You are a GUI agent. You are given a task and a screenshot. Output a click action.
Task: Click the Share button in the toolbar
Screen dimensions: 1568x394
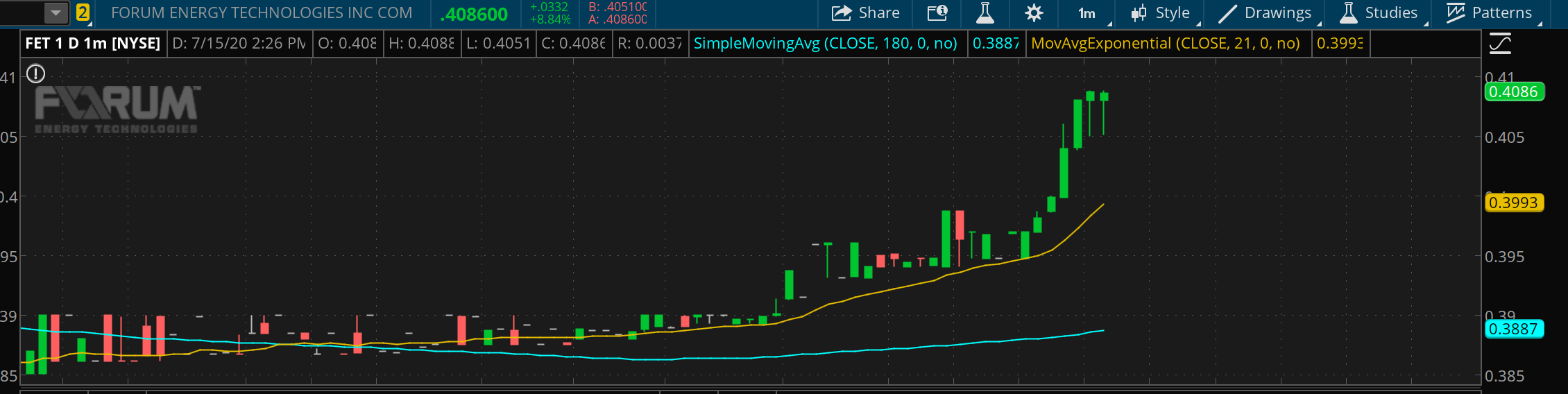click(x=866, y=13)
